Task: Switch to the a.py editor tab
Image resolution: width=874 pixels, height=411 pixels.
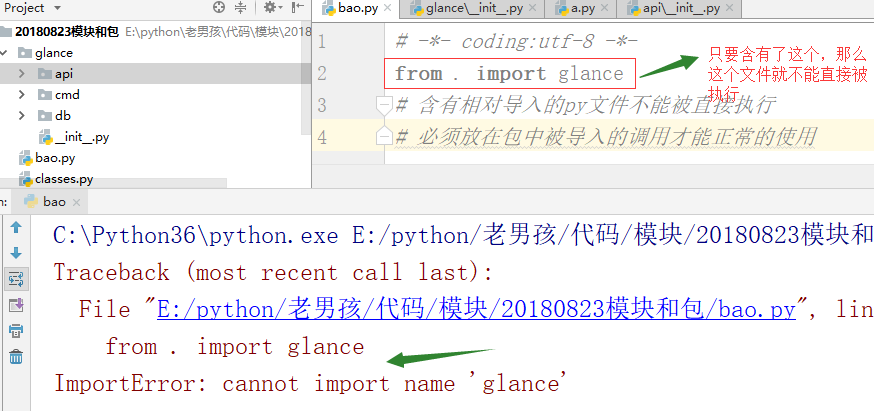Action: [x=581, y=8]
